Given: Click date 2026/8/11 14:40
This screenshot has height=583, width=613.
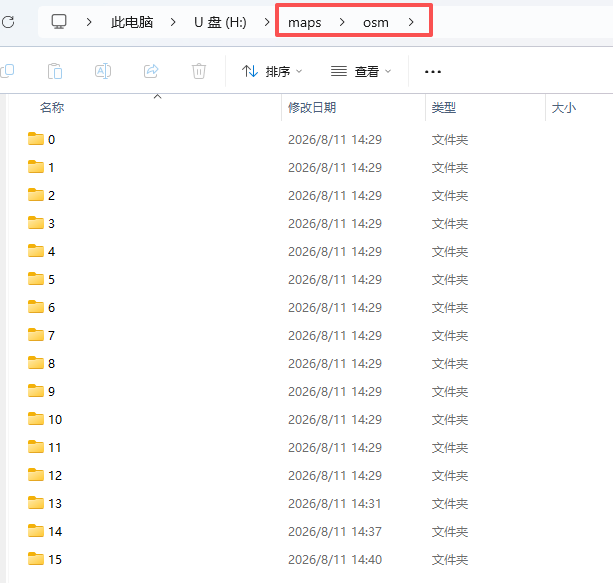Looking at the screenshot, I should 335,560.
